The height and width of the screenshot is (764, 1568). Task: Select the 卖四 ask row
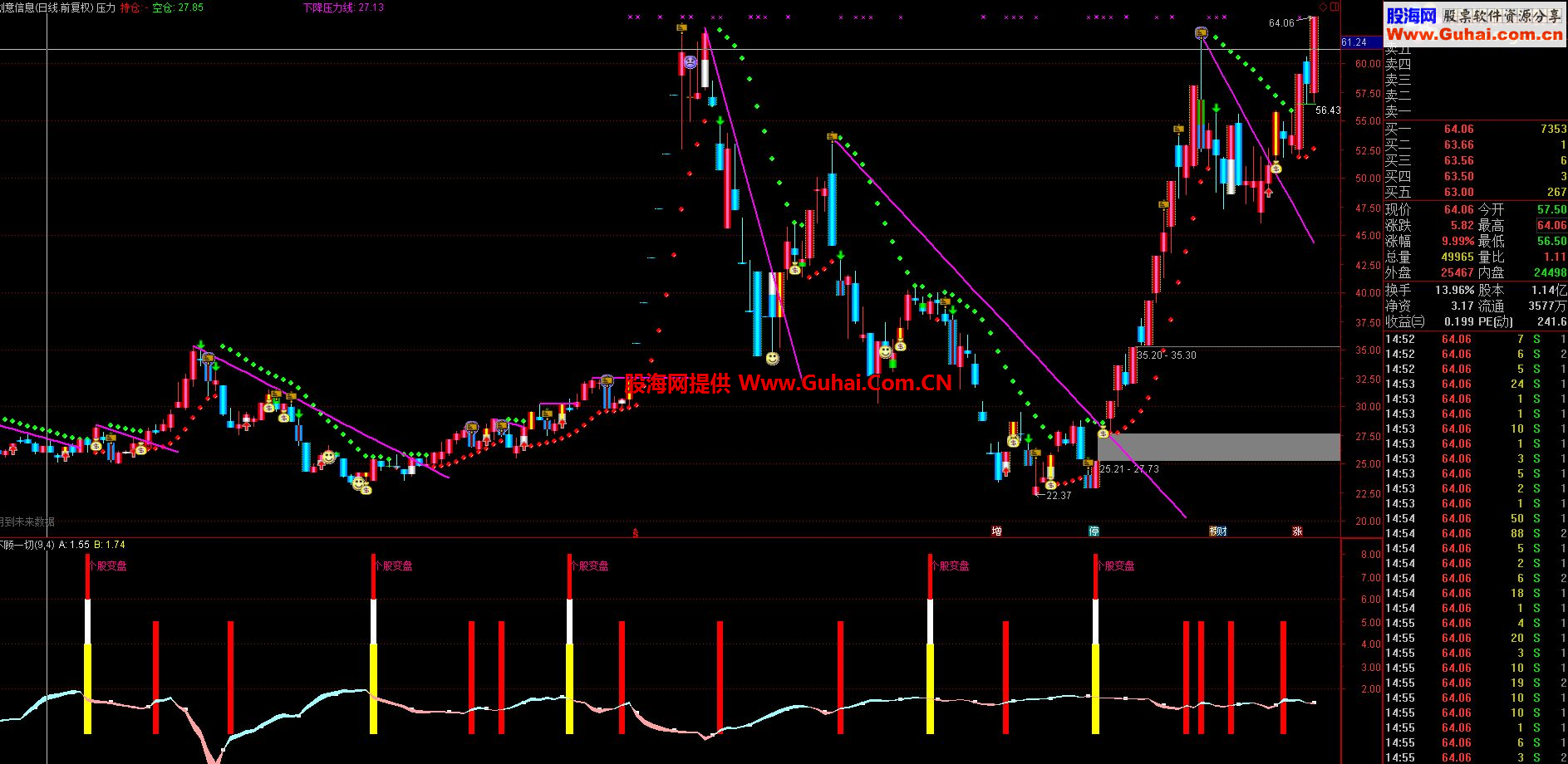coord(1476,65)
